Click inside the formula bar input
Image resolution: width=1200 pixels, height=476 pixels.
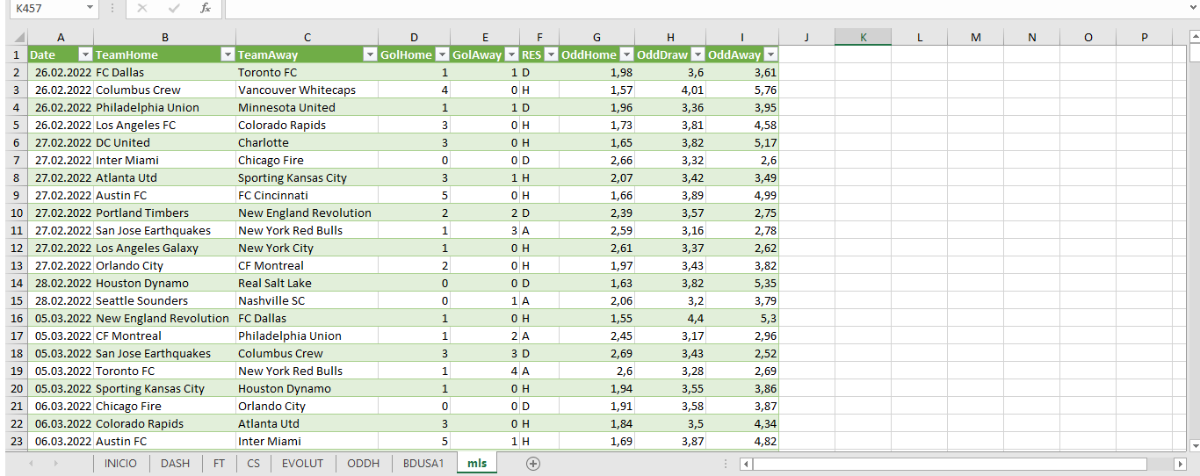coord(700,8)
